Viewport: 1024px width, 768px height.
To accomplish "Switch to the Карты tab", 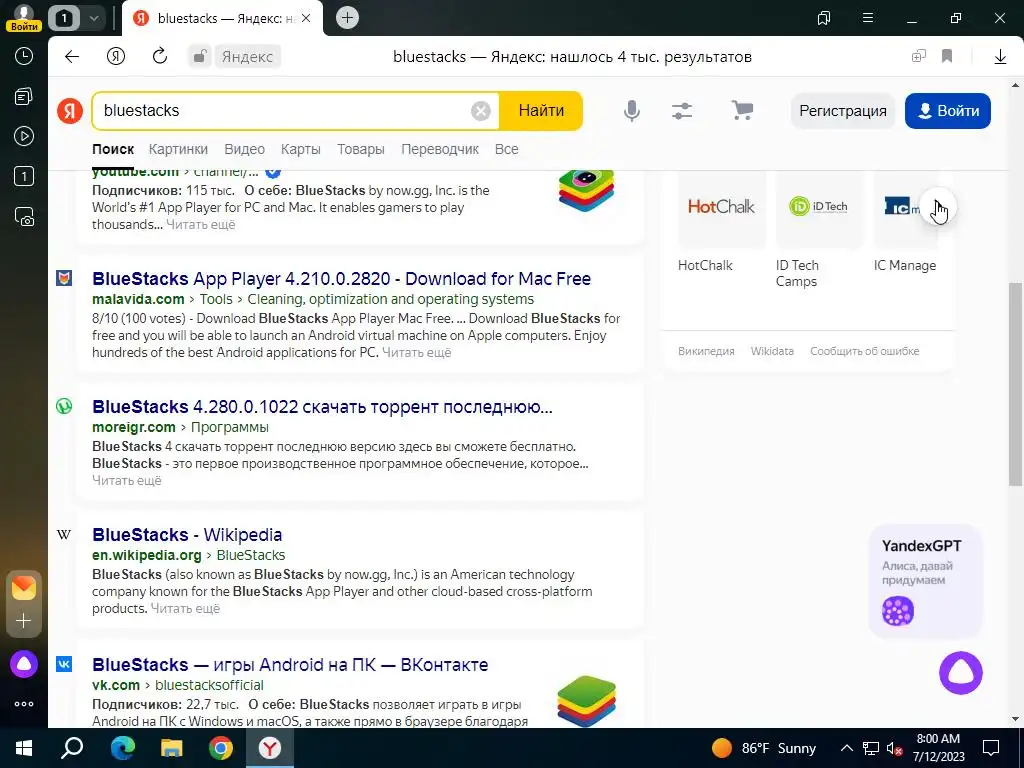I will tap(300, 150).
